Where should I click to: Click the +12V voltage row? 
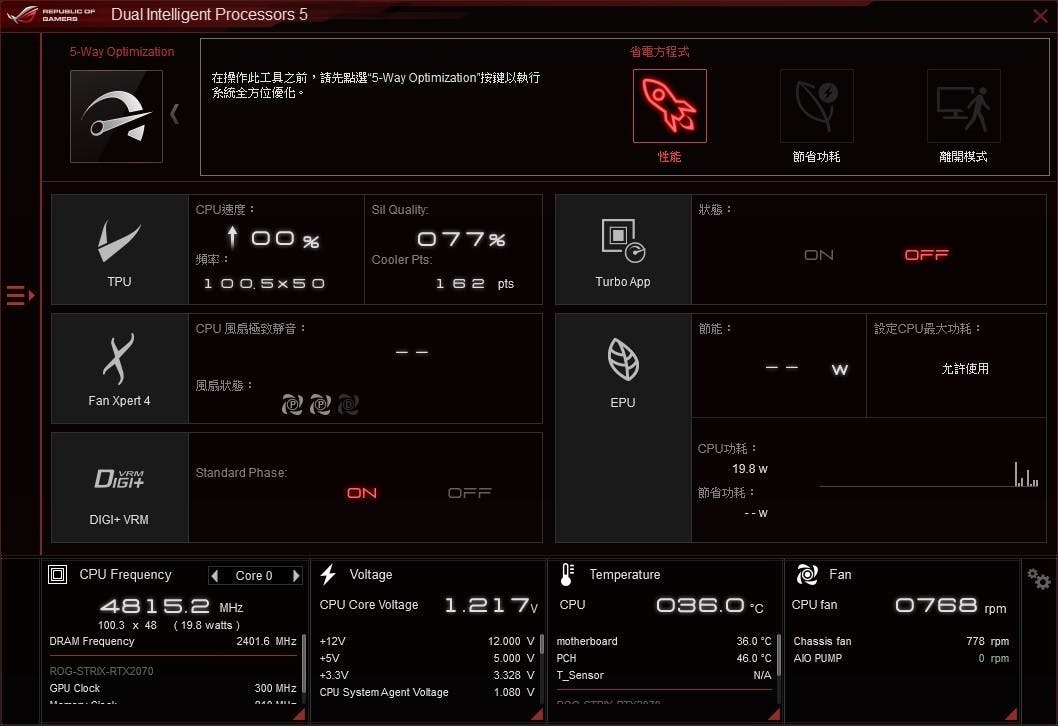[426, 641]
